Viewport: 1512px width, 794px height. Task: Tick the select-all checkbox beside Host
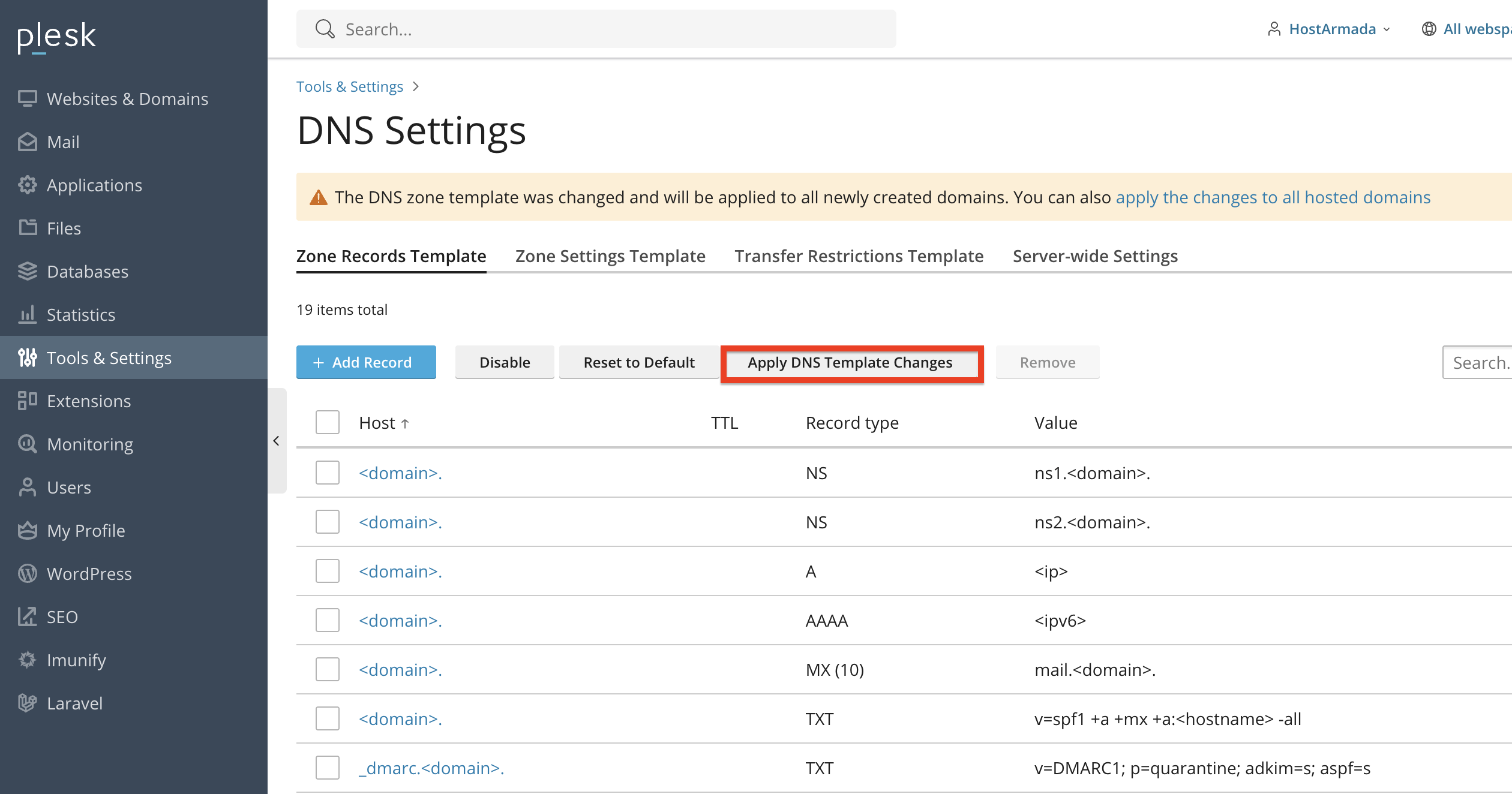[x=328, y=423]
